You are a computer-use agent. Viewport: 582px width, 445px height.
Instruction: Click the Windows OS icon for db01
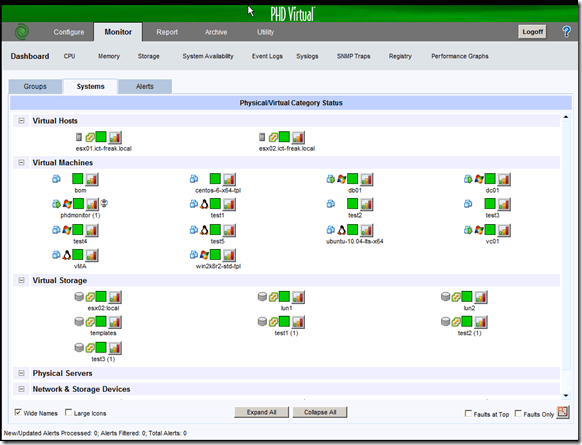tap(341, 179)
